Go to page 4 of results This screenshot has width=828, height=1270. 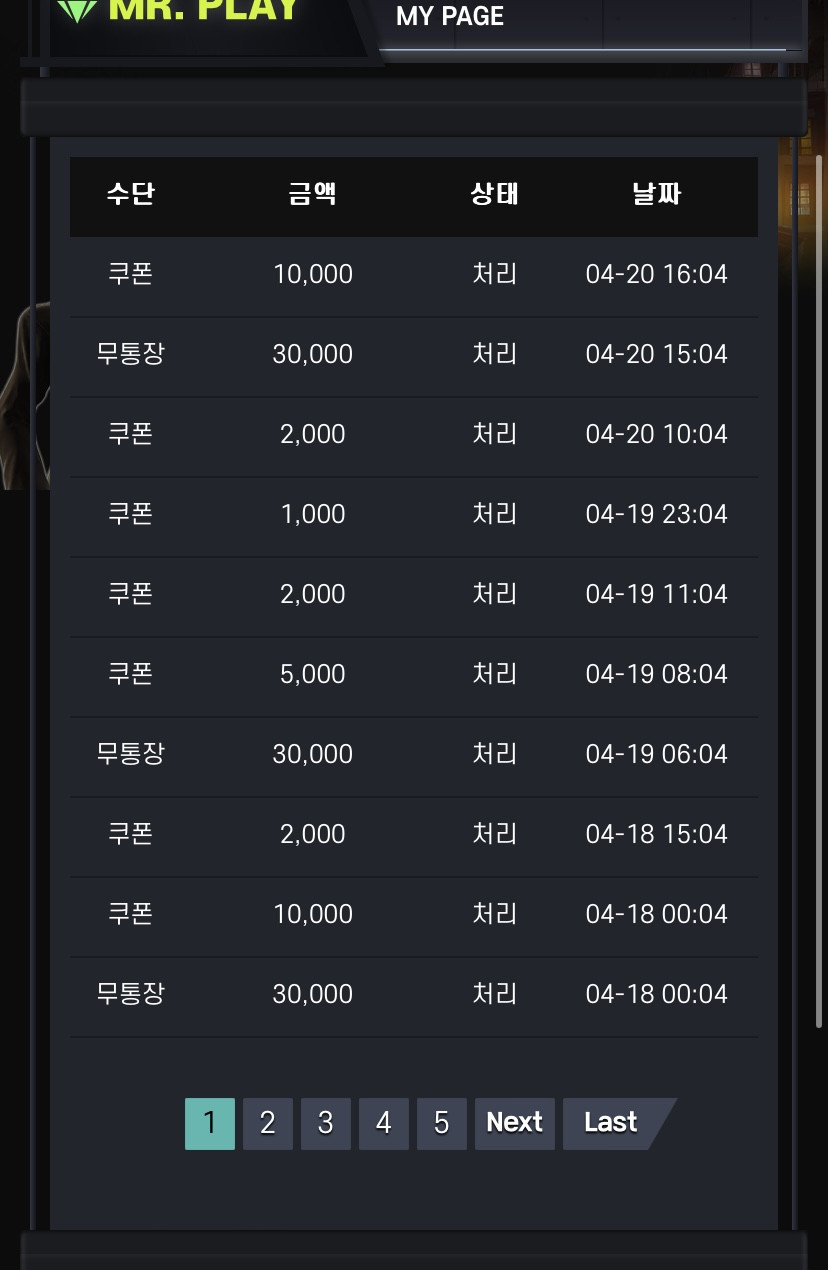[x=384, y=1123]
